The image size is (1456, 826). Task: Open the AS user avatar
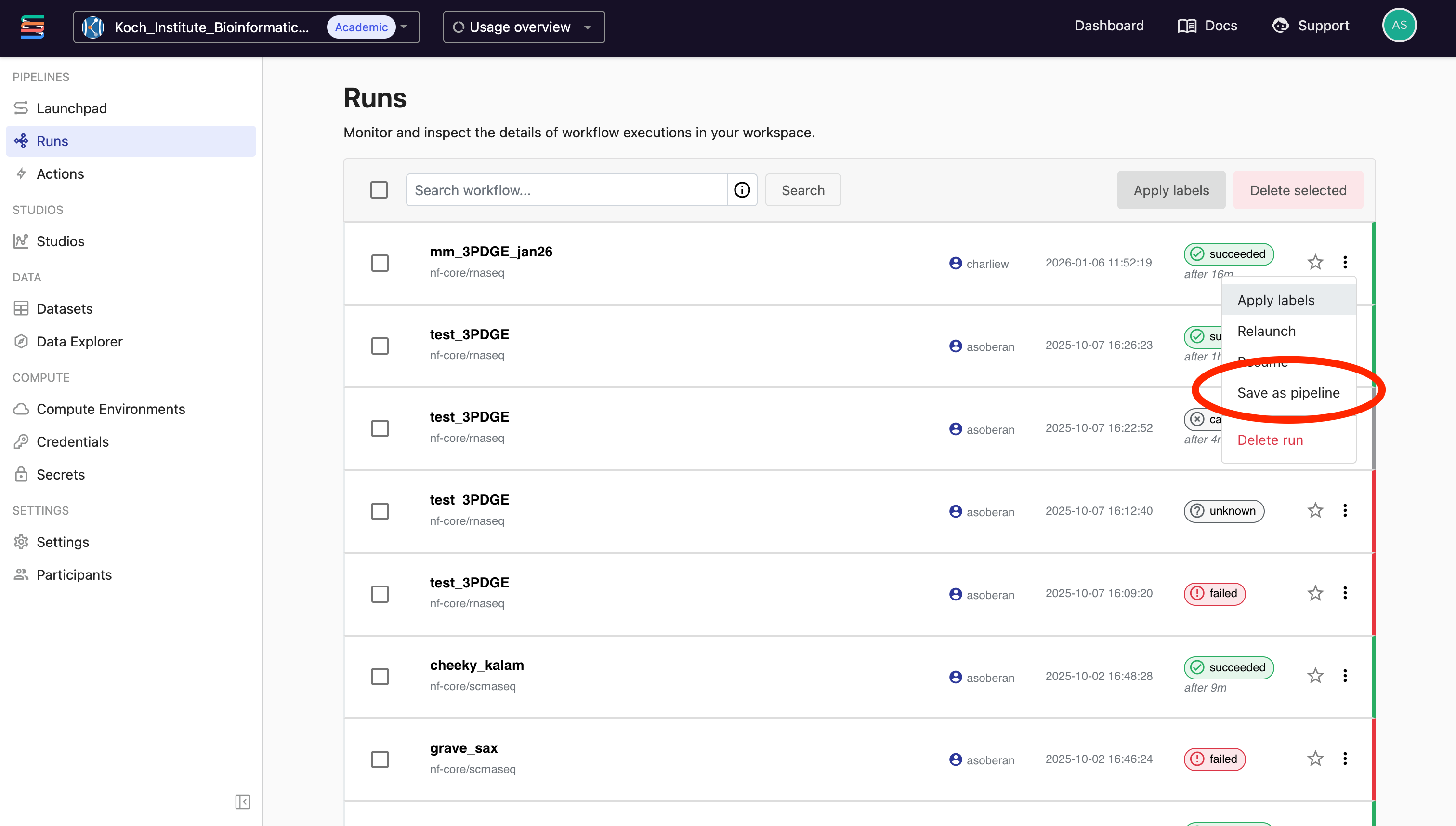pos(1399,26)
